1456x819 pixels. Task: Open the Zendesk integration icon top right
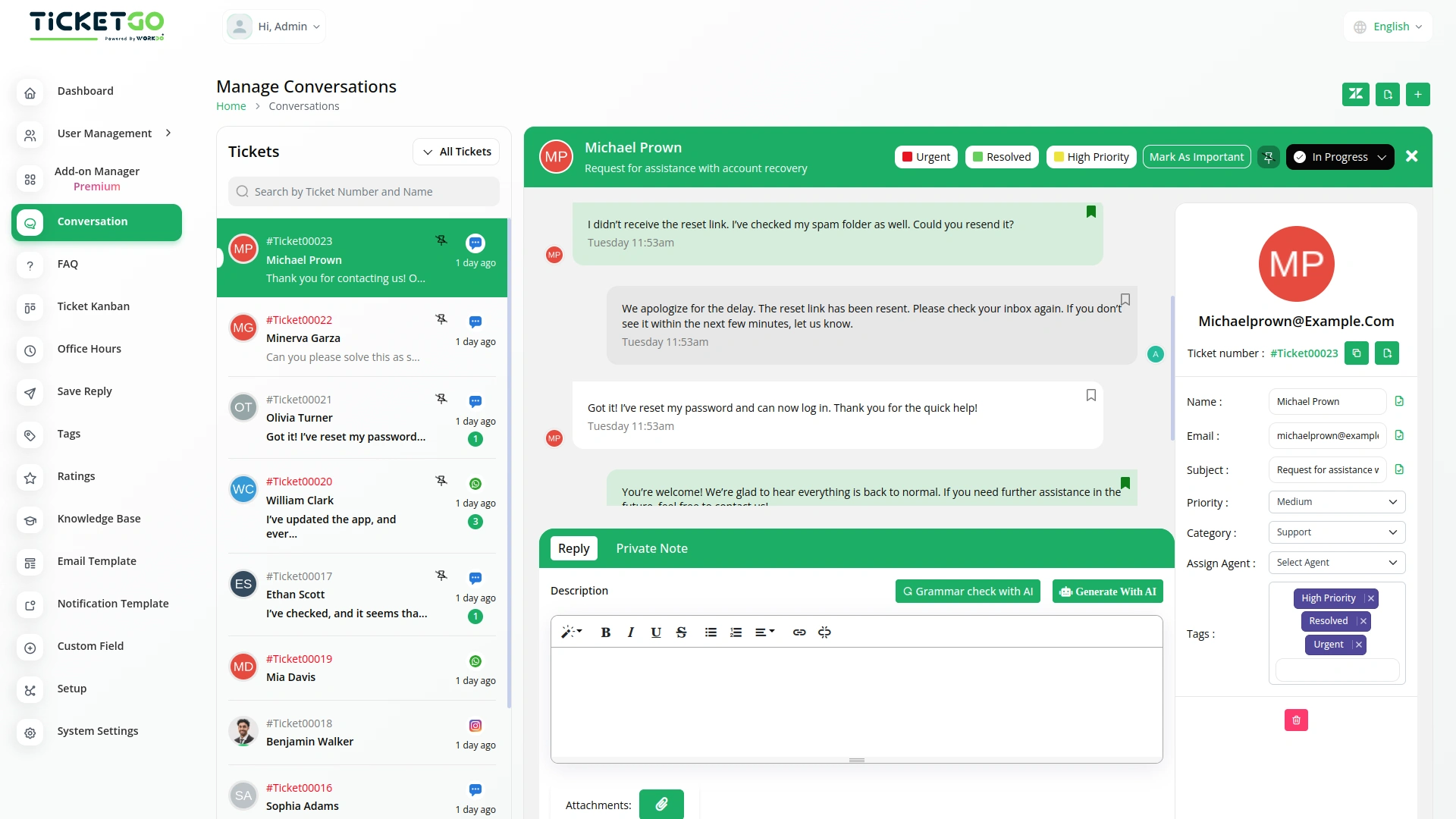click(1356, 94)
